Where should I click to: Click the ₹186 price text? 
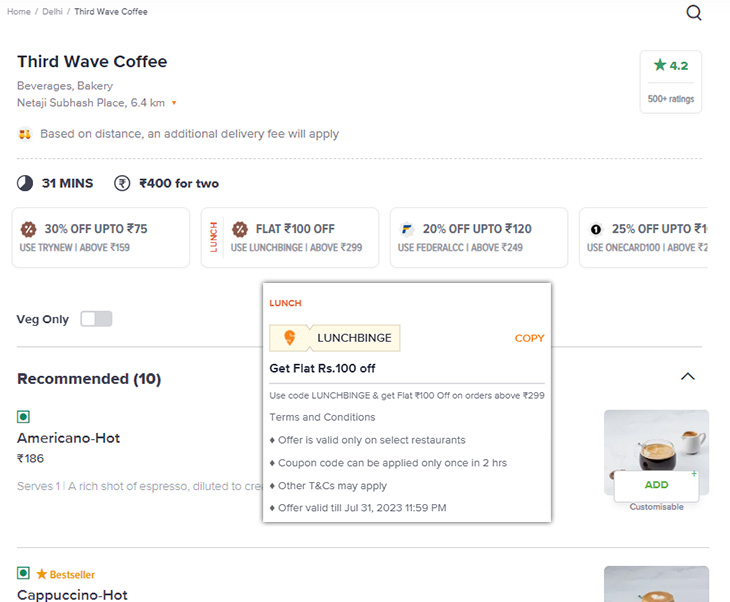[x=30, y=459]
